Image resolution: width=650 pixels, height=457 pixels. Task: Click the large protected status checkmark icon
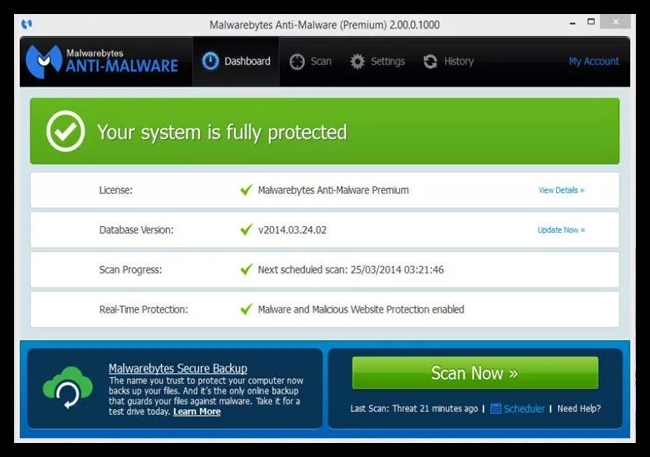point(65,131)
